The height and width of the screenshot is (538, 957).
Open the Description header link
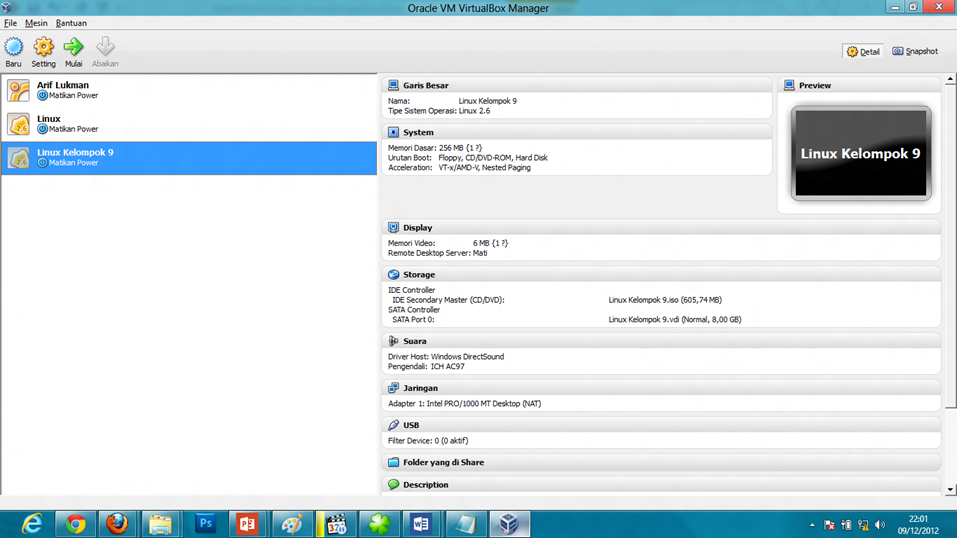pyautogui.click(x=425, y=485)
